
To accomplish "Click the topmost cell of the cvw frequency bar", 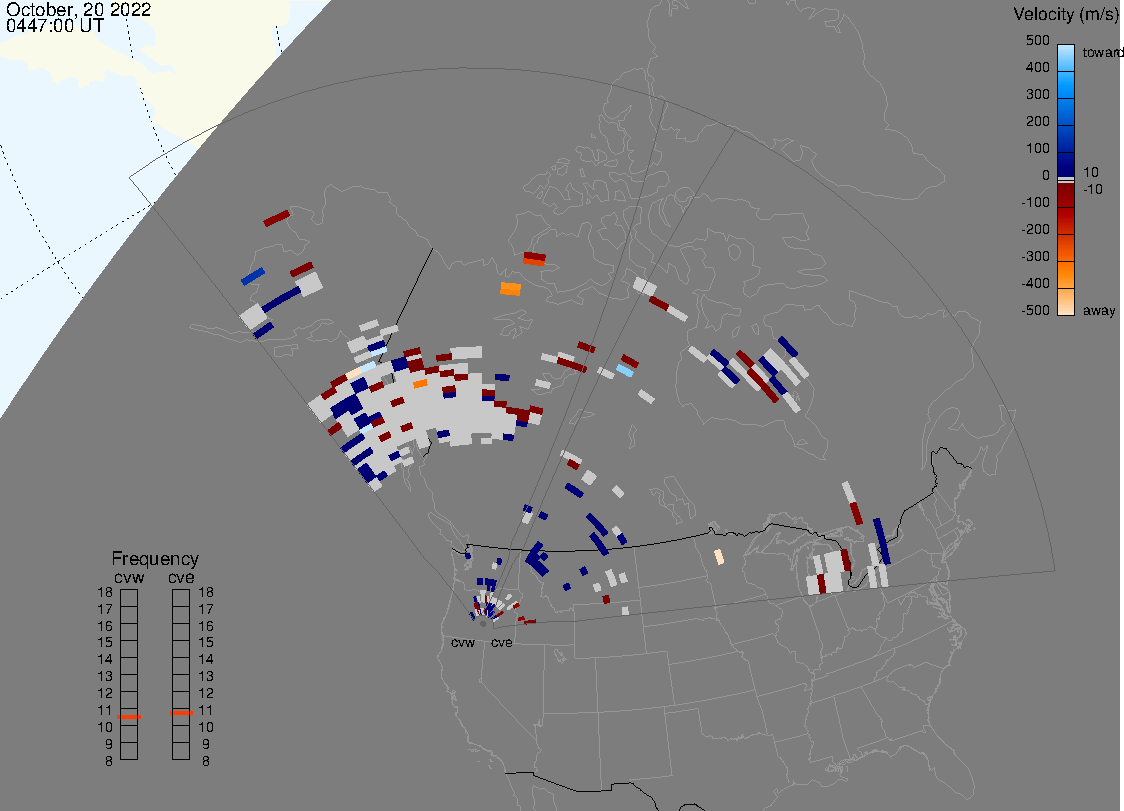I will (x=129, y=597).
